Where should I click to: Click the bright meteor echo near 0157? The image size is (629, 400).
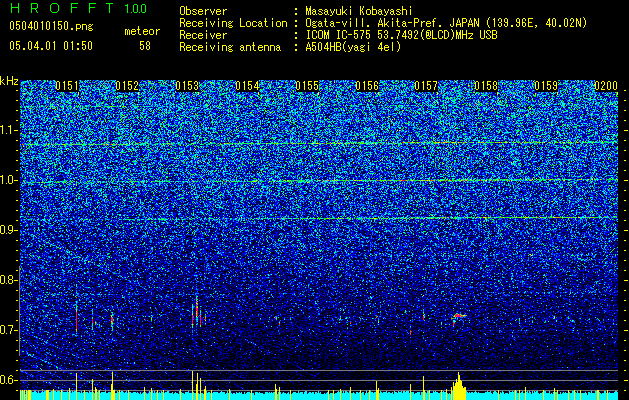[x=459, y=317]
